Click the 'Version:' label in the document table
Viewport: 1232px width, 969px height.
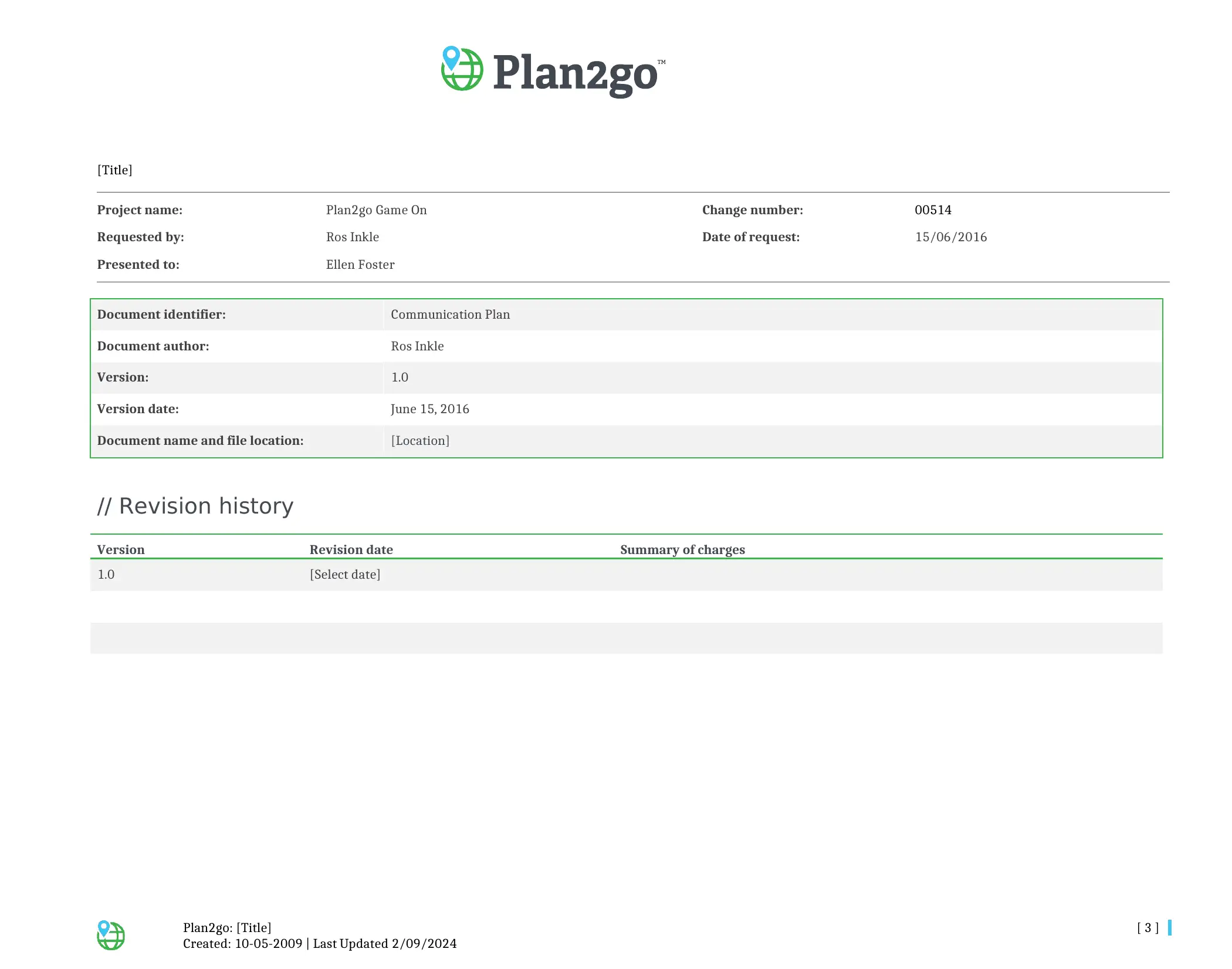123,377
